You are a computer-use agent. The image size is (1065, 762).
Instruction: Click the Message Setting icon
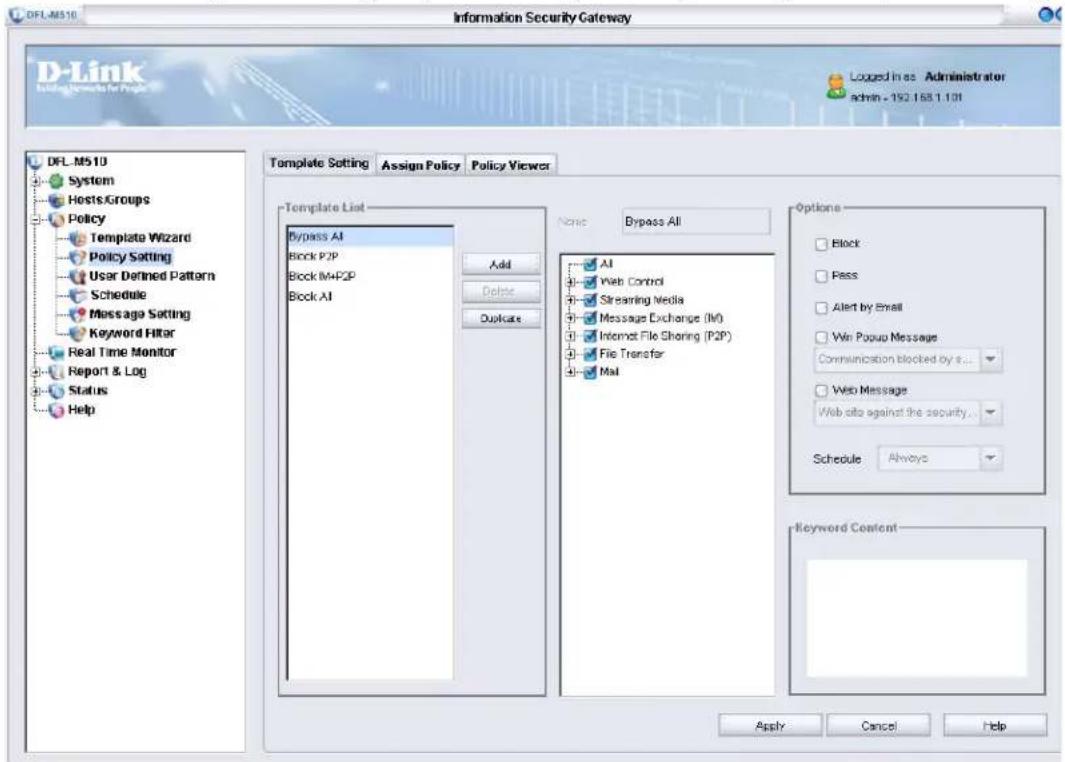(78, 314)
